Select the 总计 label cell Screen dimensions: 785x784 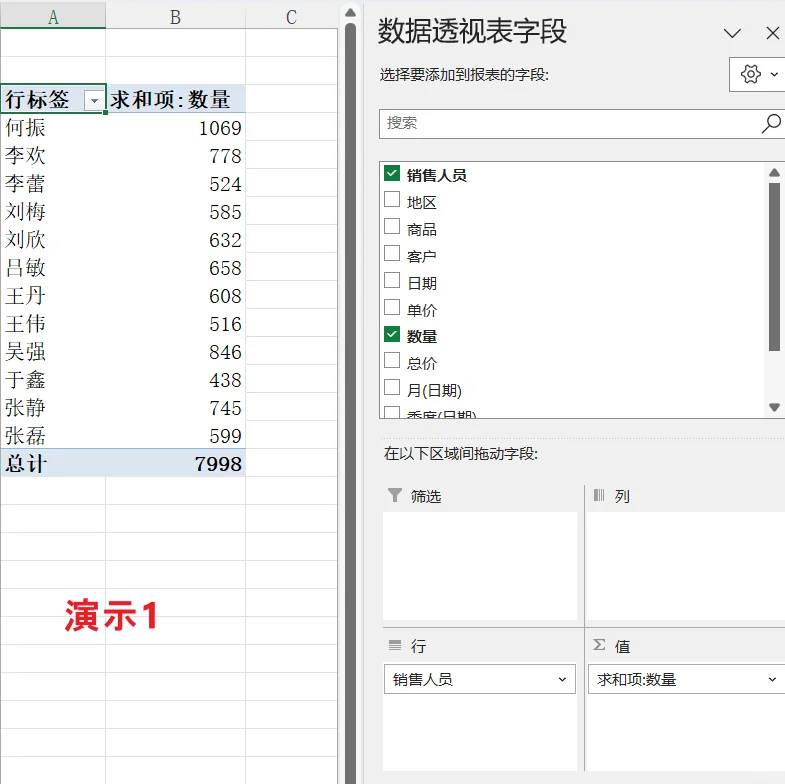click(x=53, y=464)
